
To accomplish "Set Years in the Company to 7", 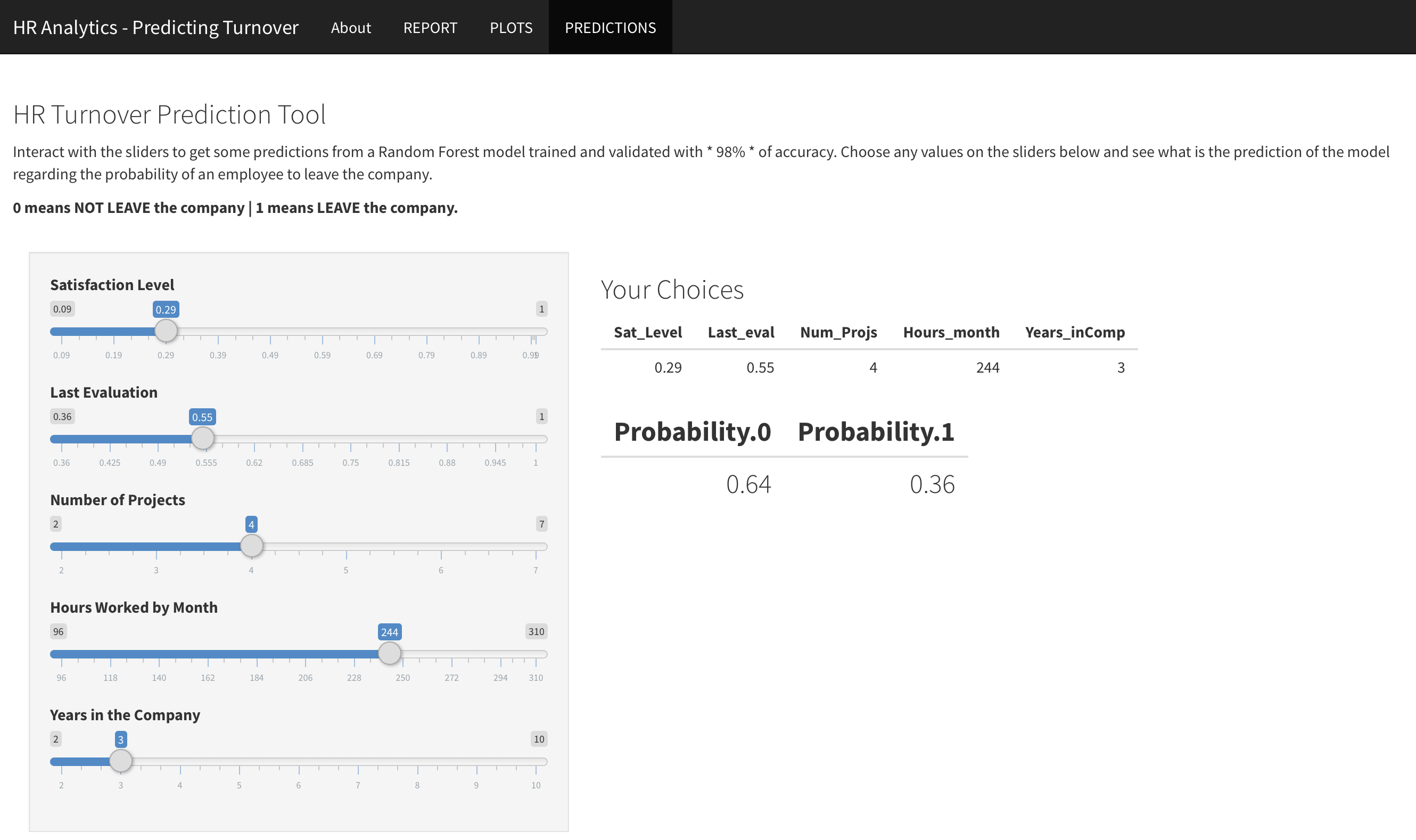I will [x=358, y=762].
